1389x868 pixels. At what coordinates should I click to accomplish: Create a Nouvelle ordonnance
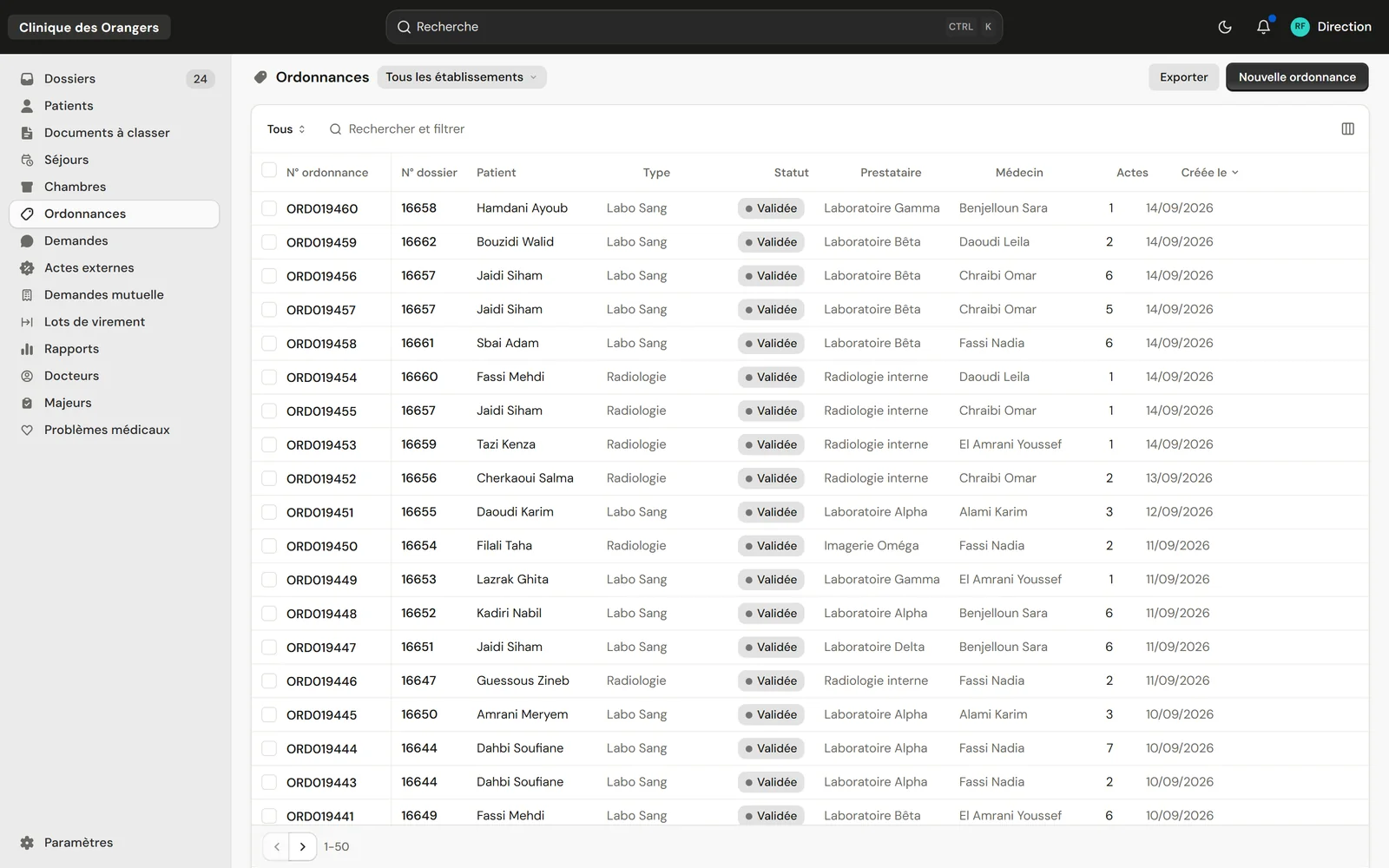pos(1297,77)
